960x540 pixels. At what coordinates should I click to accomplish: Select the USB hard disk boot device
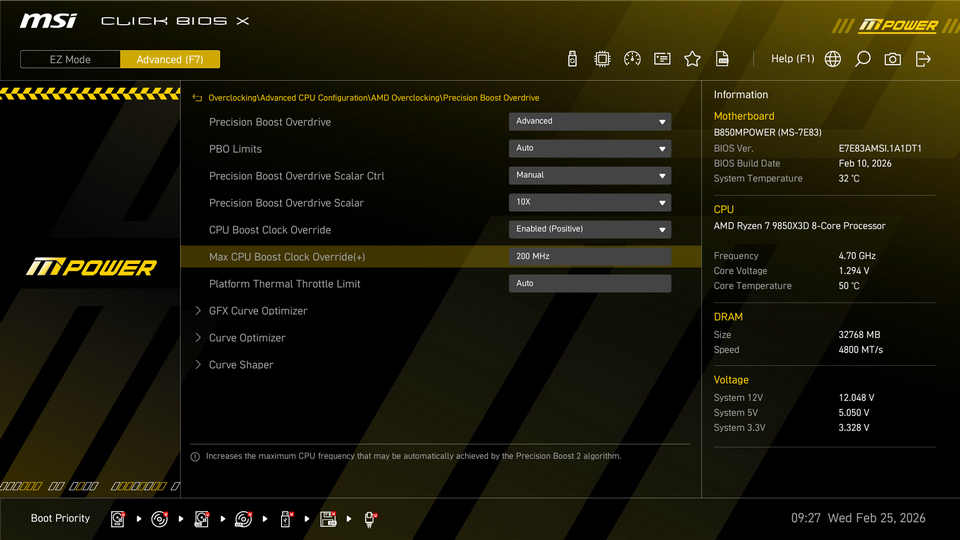[201, 519]
